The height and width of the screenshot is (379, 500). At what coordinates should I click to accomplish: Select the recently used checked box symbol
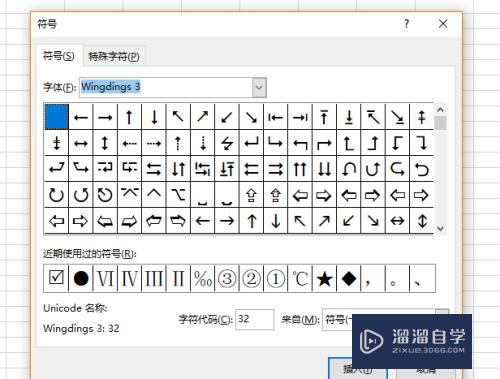point(56,278)
